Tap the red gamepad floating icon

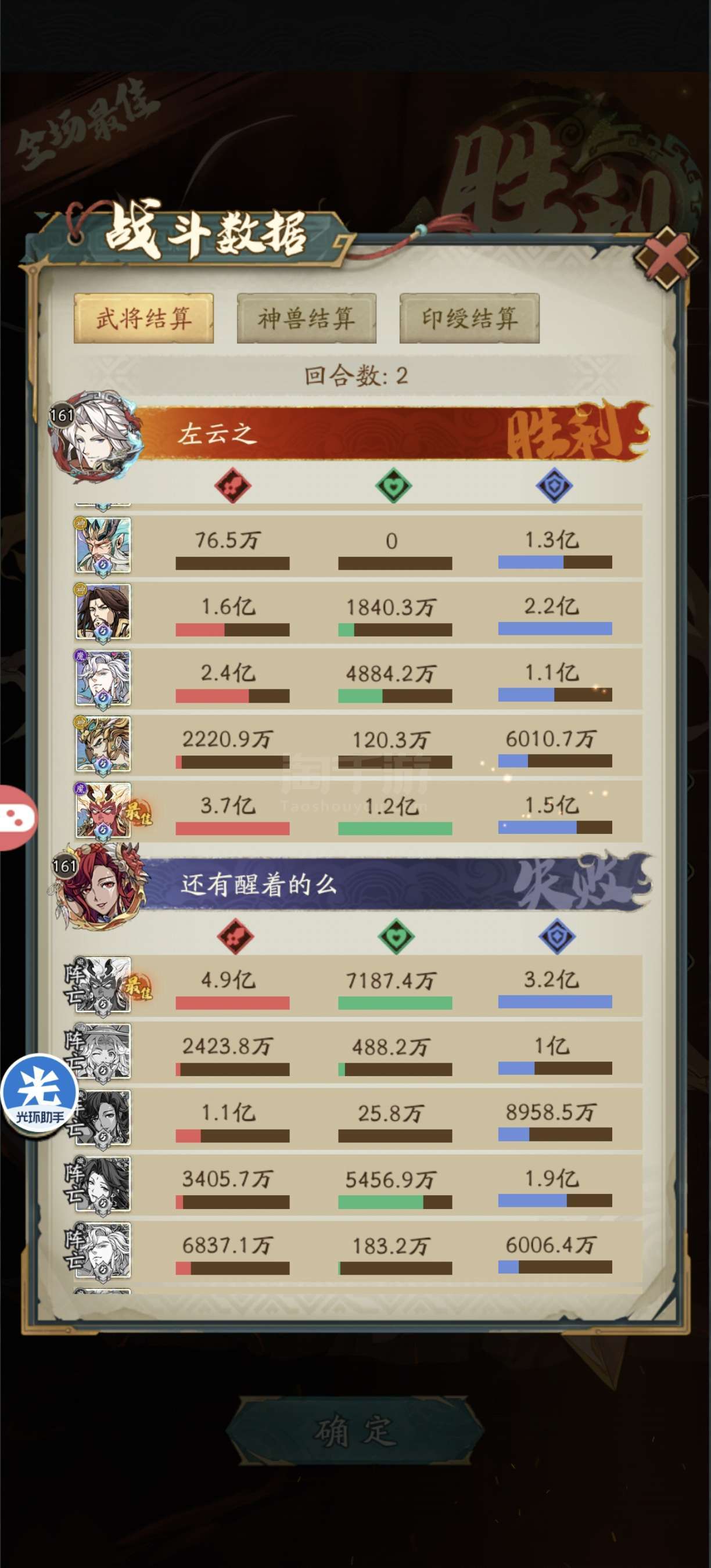(x=17, y=818)
